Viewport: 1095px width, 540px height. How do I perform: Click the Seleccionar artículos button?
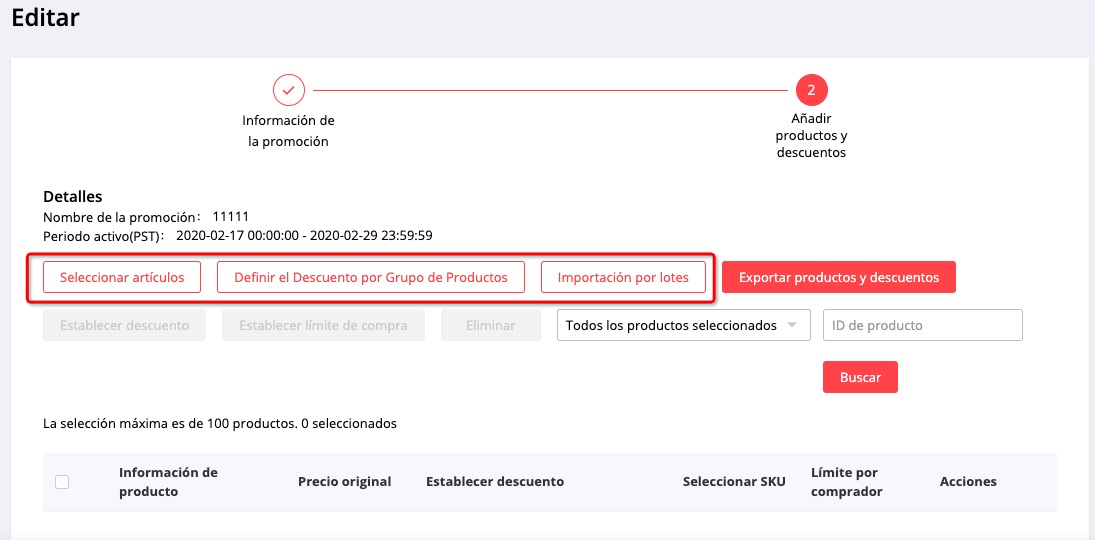(122, 277)
